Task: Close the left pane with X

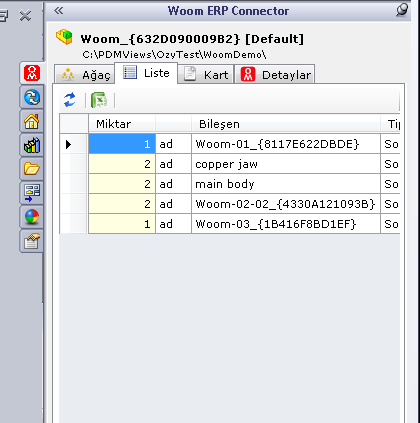Action: pos(25,16)
